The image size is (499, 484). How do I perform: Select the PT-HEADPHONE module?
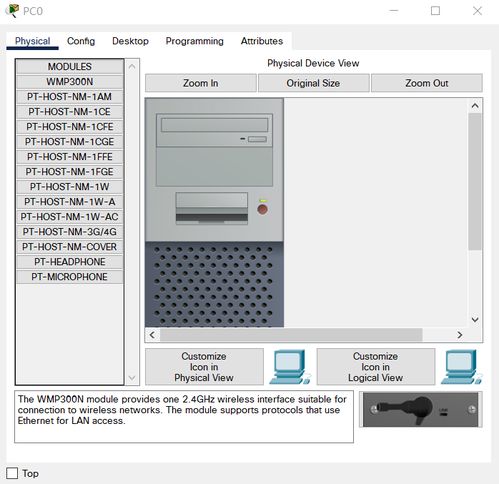coord(70,262)
